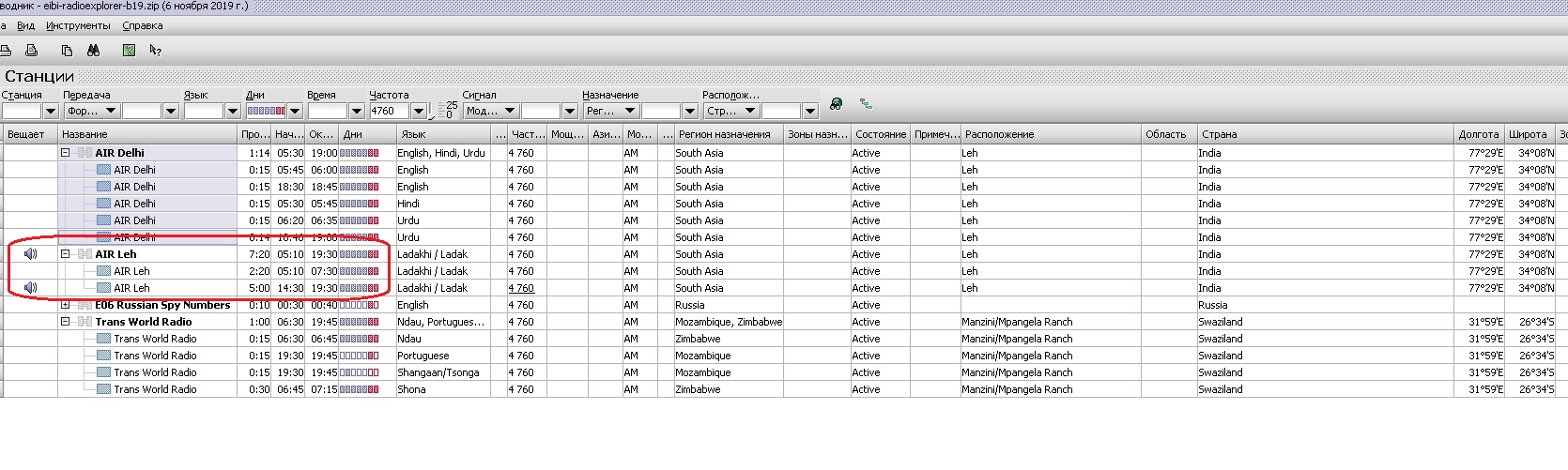
Task: Click the speaker icon on AIR Leh 14:30 row
Action: (x=30, y=288)
